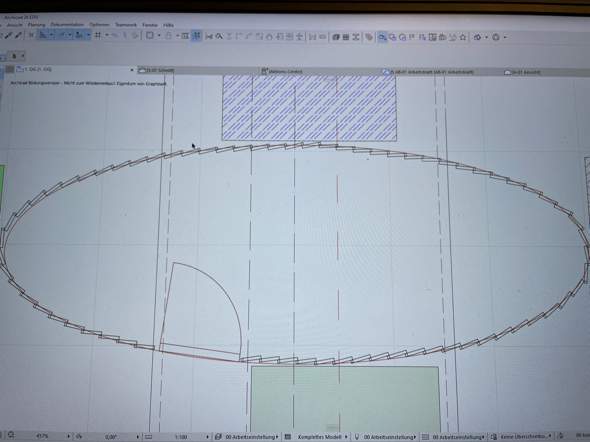Select the rectangle marquee icon in toolbar
Viewport: 590px width, 442px height.
click(x=150, y=36)
